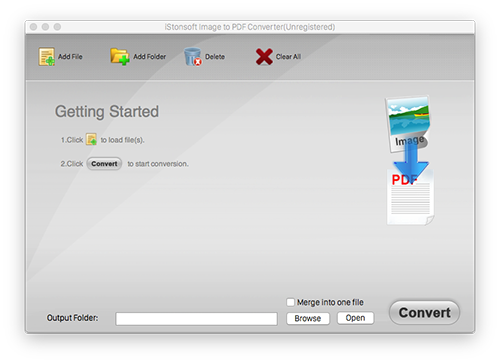This screenshot has width=500, height=363.
Task: Close the window with the leftmost title bar button
Action: (33, 27)
